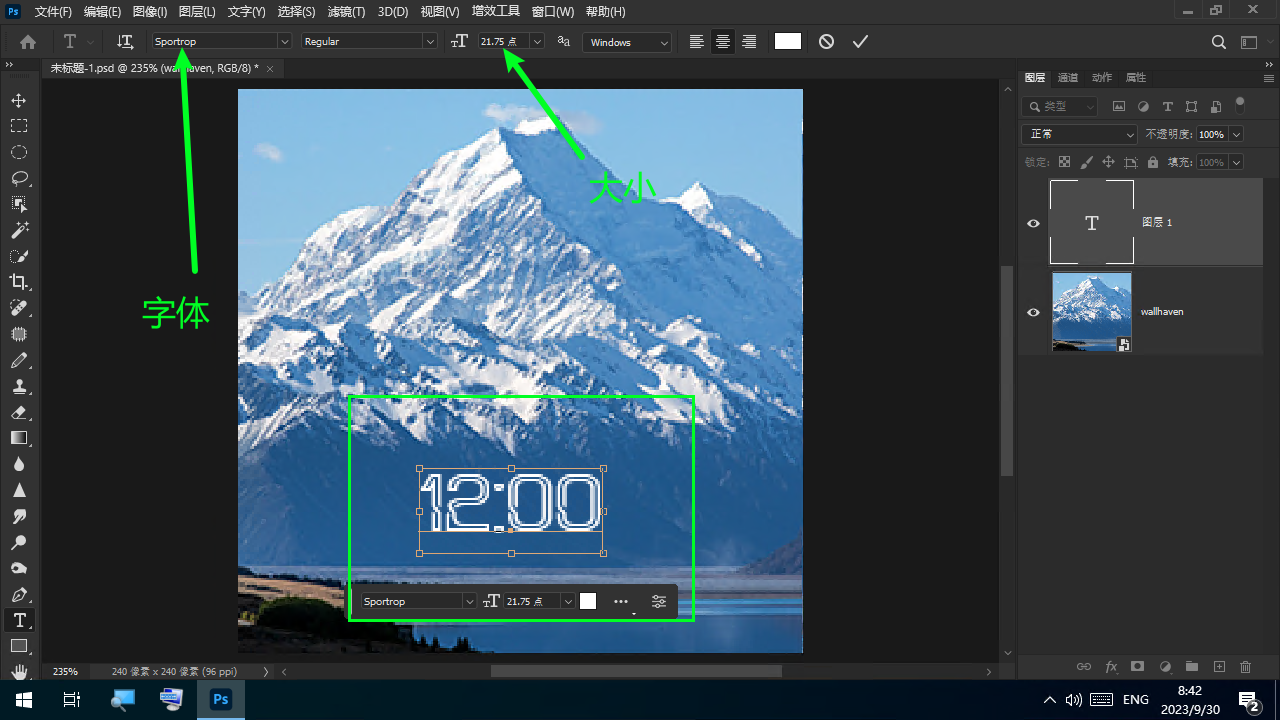Open the Sportrop font family dropdown
This screenshot has height=720, width=1280.
(284, 42)
